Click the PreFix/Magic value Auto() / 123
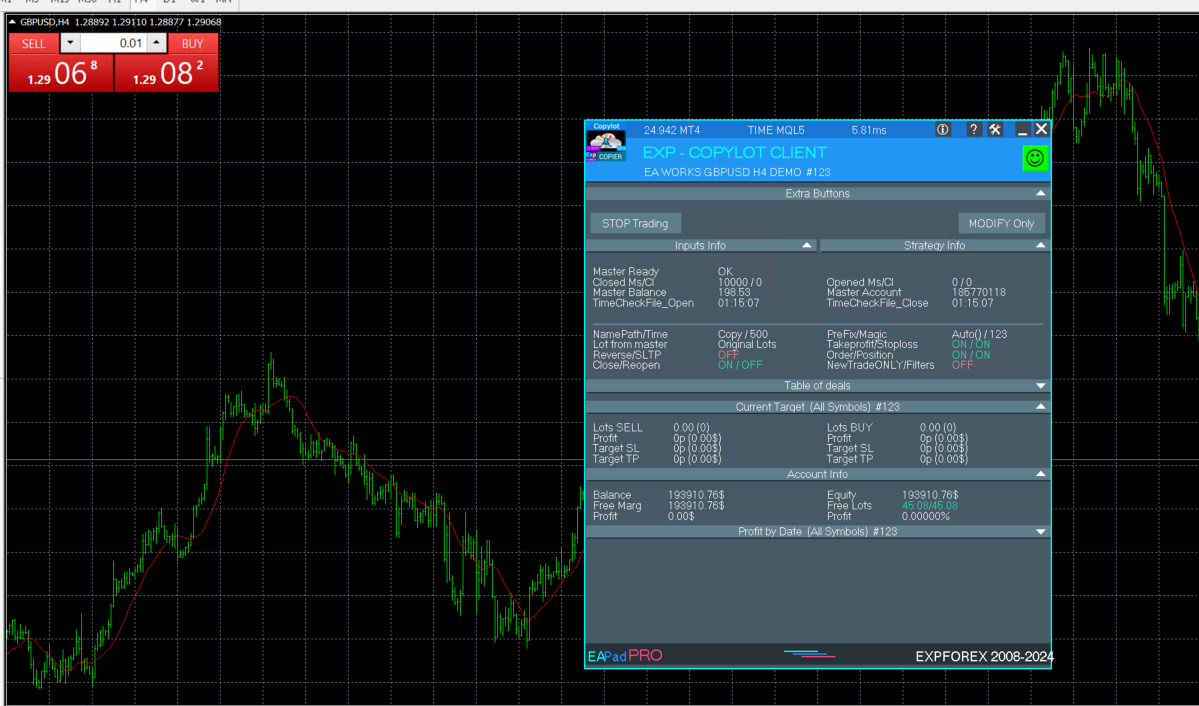The width and height of the screenshot is (1199, 706). point(979,334)
